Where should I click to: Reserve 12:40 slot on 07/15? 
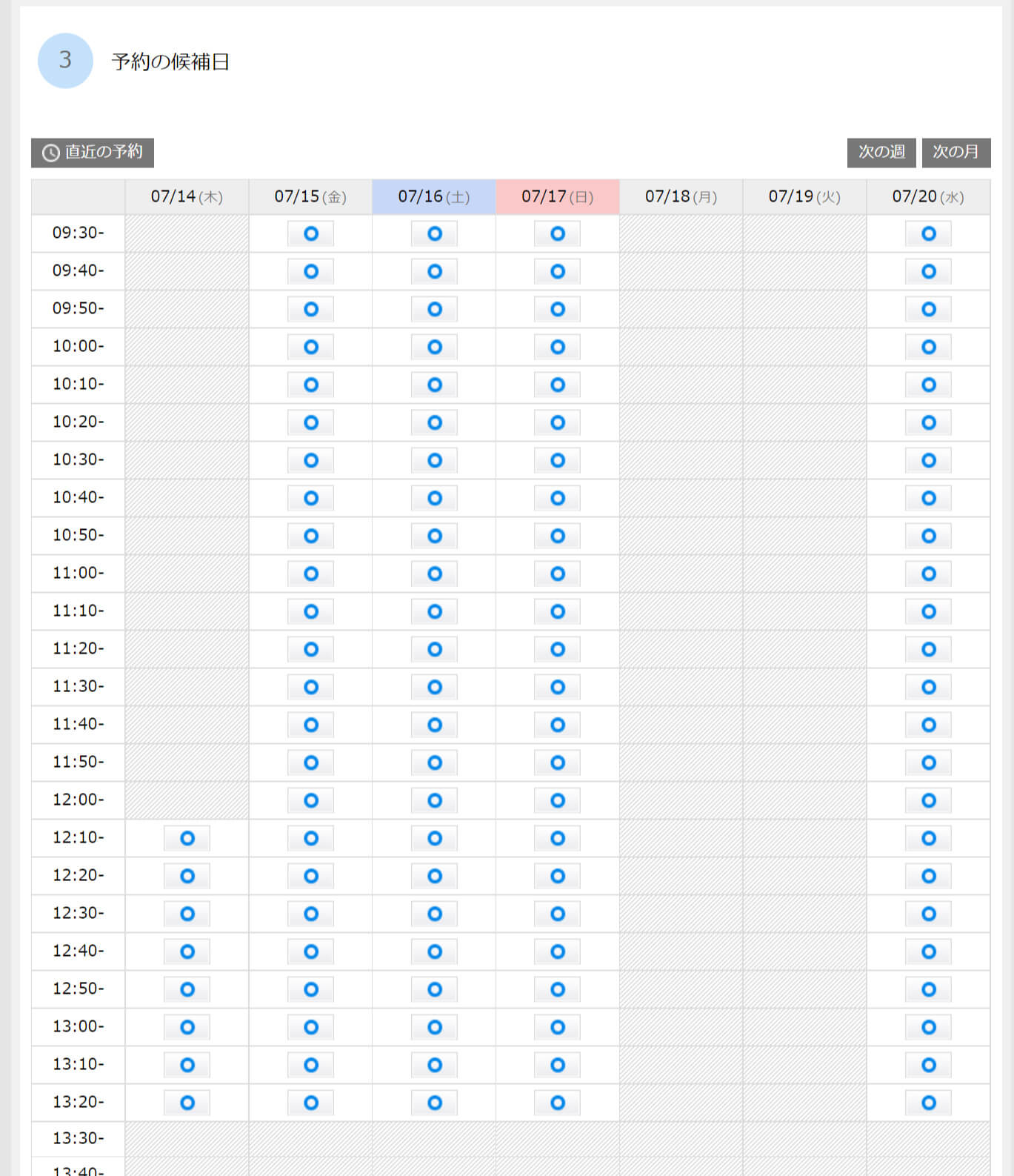click(x=311, y=952)
